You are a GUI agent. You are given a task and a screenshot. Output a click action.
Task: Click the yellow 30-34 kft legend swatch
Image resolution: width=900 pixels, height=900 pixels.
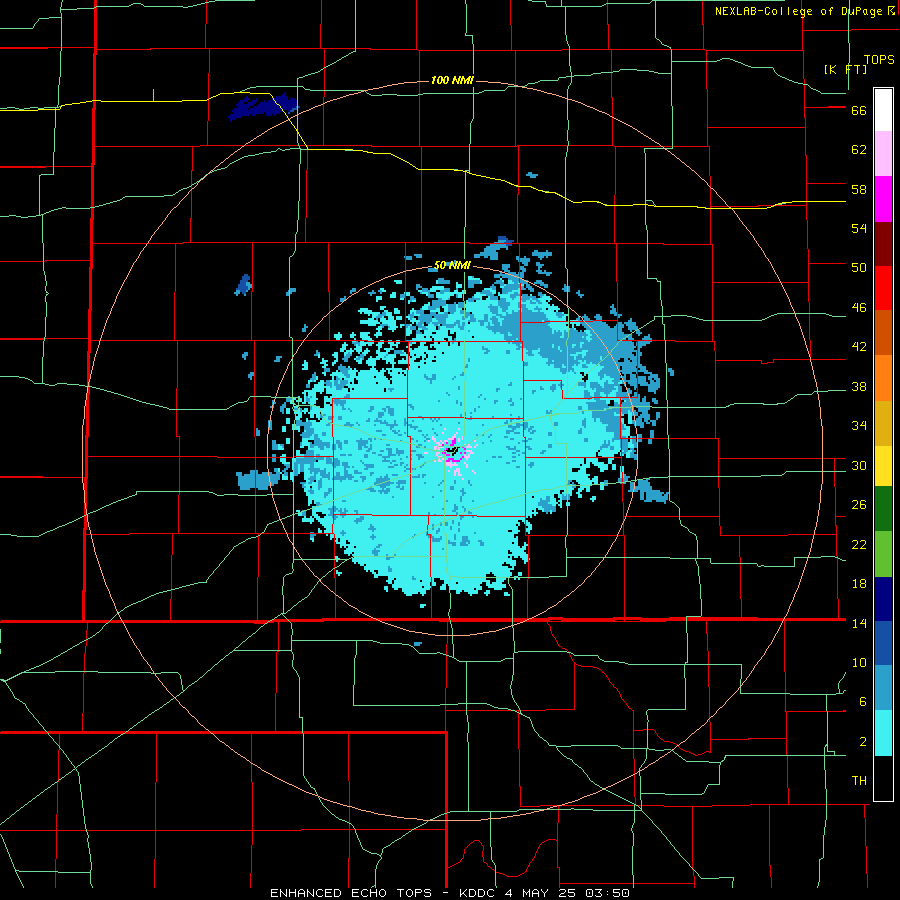883,465
